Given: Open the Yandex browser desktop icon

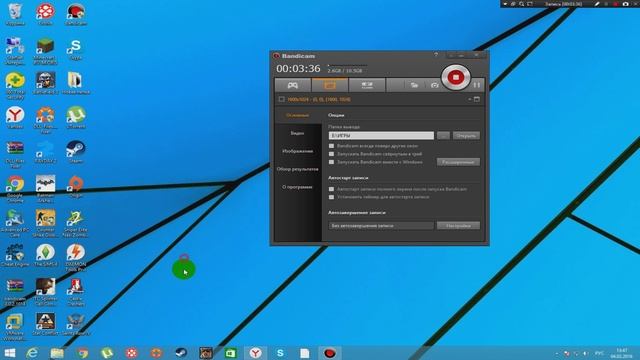Looking at the screenshot, I should click(15, 118).
